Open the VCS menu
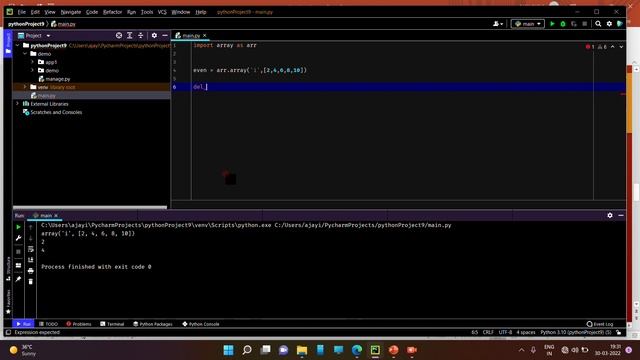This screenshot has width=640, height=360. 162,12
